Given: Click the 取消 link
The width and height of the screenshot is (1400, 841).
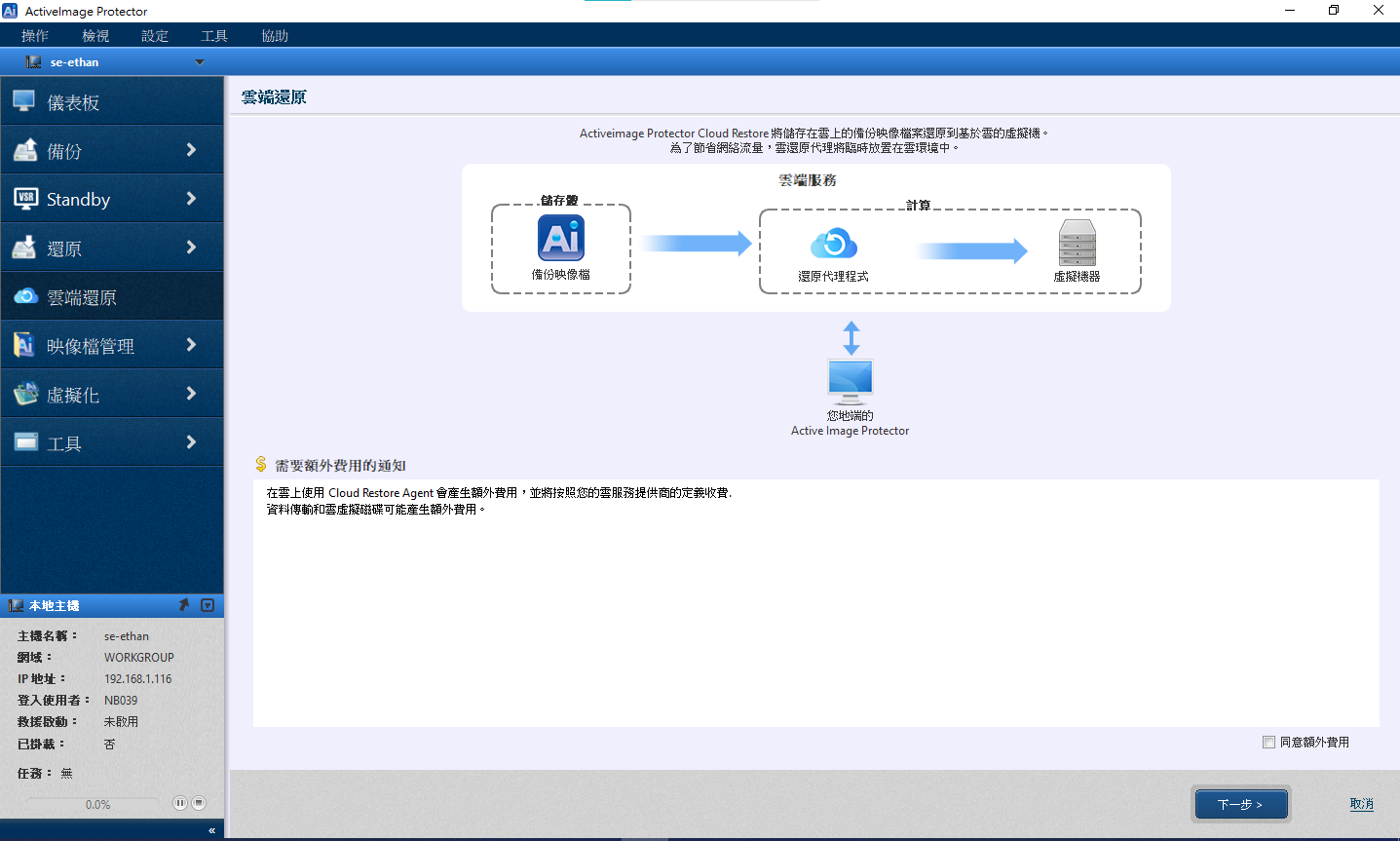Looking at the screenshot, I should [1361, 804].
